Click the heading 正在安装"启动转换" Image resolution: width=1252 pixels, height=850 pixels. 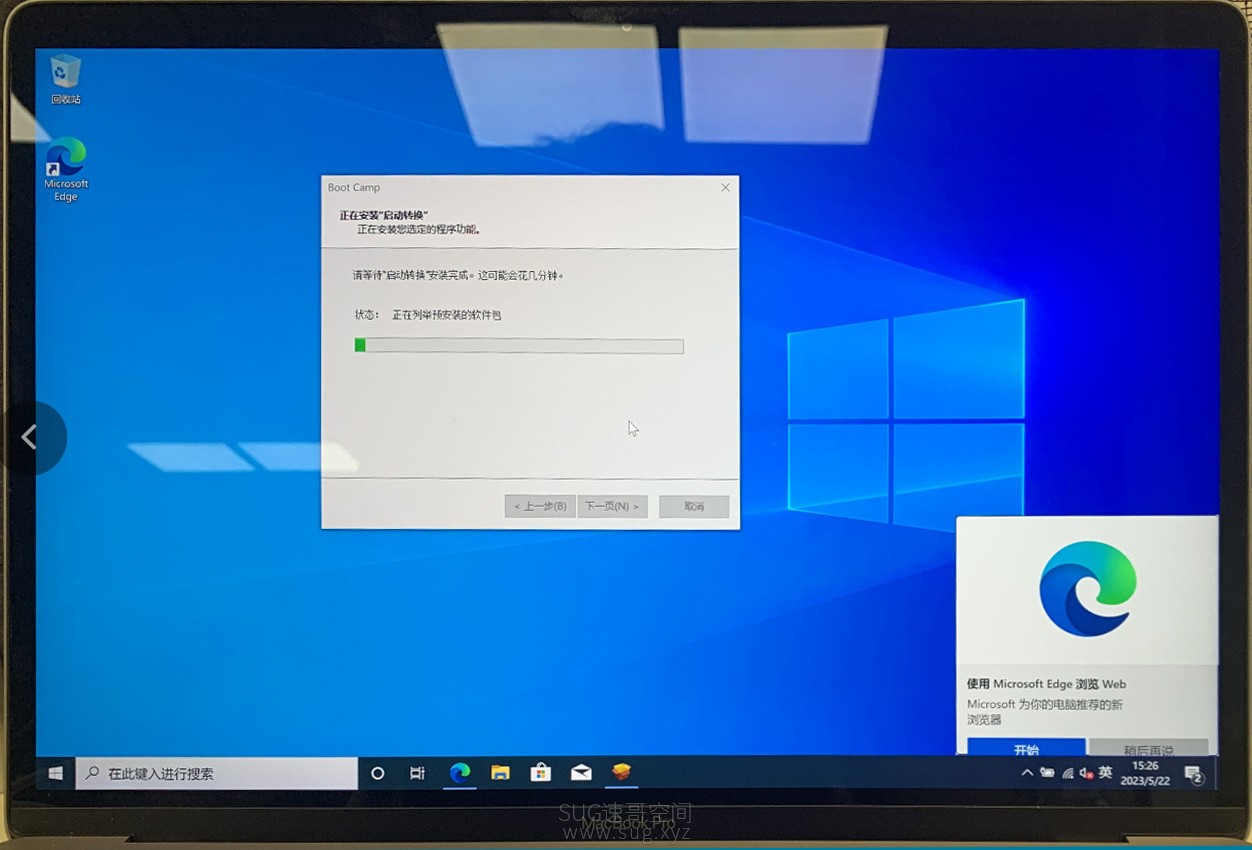pos(384,215)
